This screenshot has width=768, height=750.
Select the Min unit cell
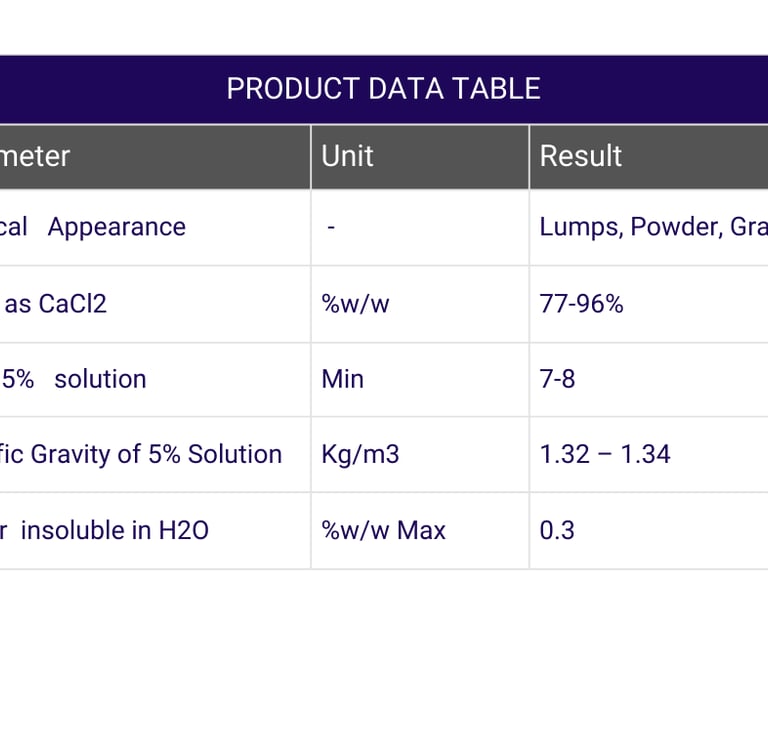point(342,379)
